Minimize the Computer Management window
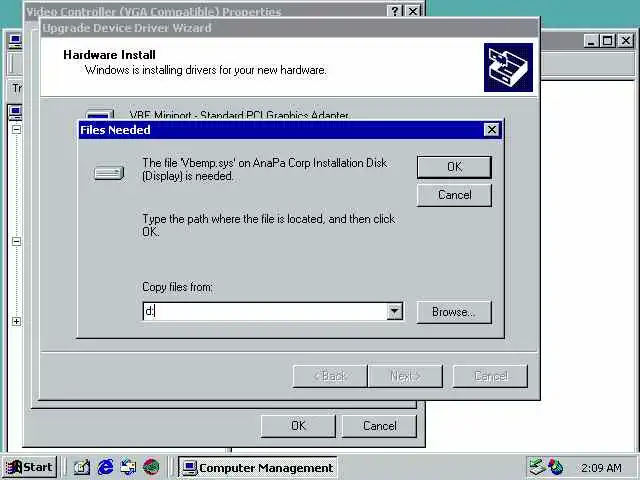This screenshot has height=480, width=640. pos(591,41)
